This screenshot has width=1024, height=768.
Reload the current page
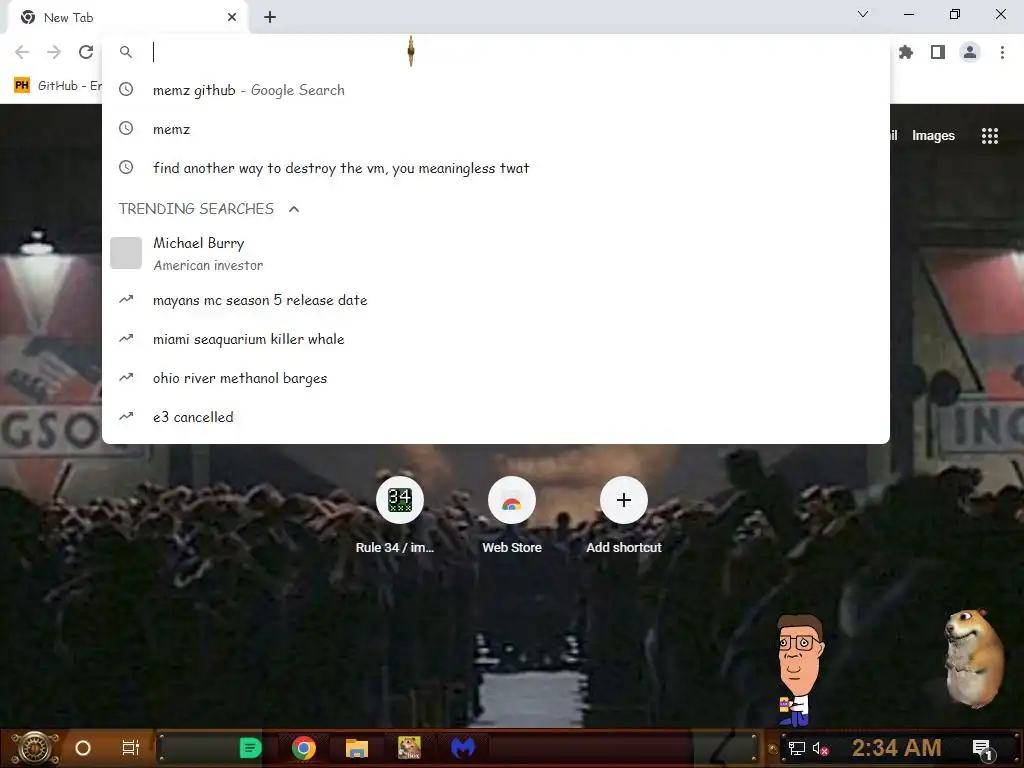click(86, 52)
